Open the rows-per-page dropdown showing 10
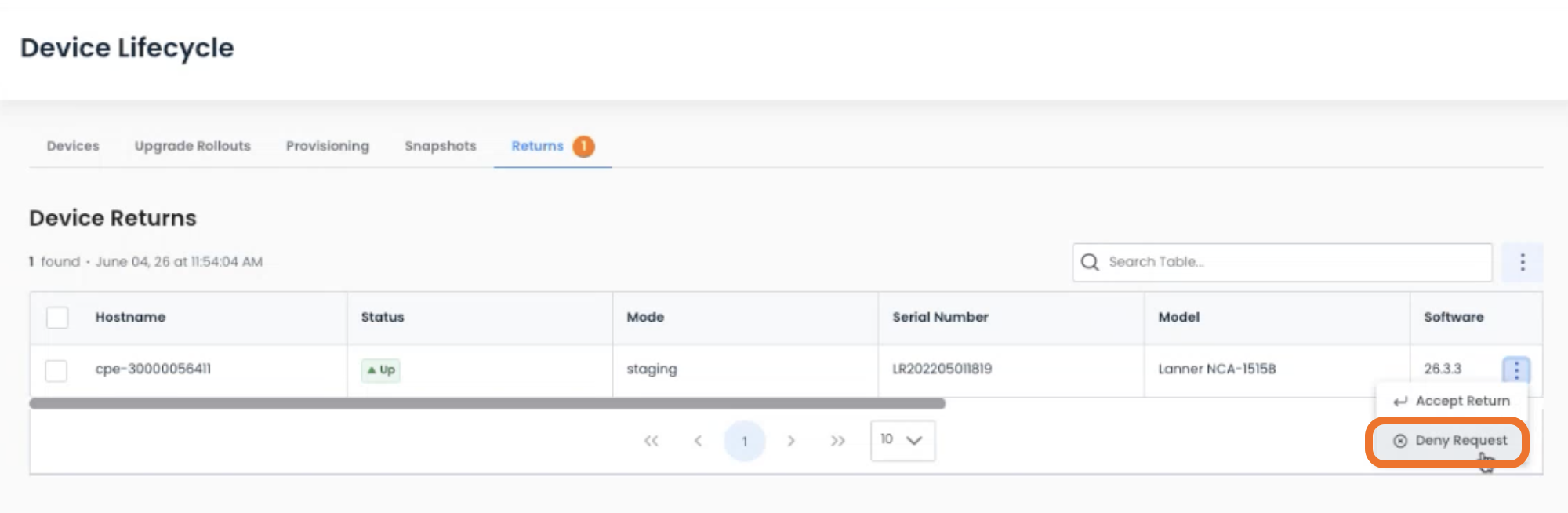Screen dimensions: 1568x513 click(902, 440)
